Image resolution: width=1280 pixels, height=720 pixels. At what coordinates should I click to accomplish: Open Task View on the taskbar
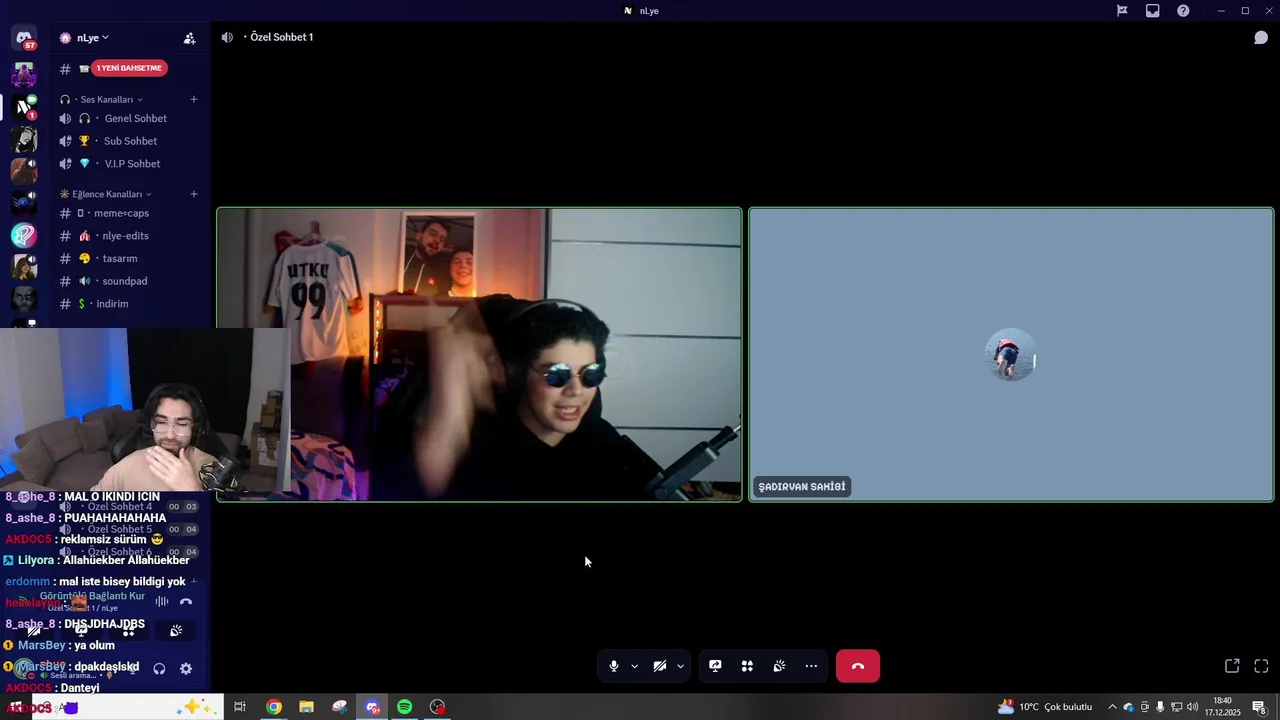pyautogui.click(x=240, y=707)
